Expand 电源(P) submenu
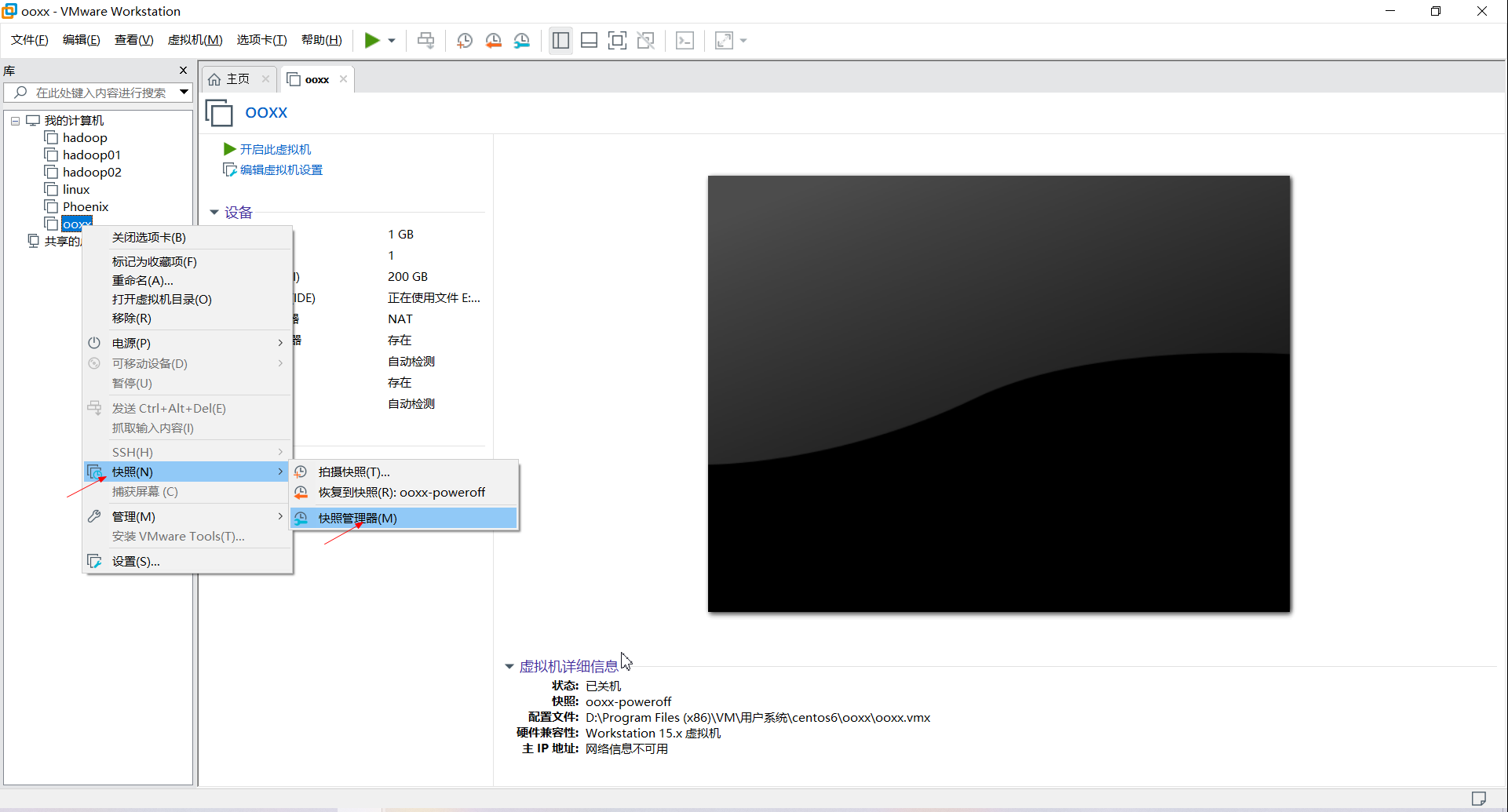The width and height of the screenshot is (1508, 812). click(x=188, y=344)
